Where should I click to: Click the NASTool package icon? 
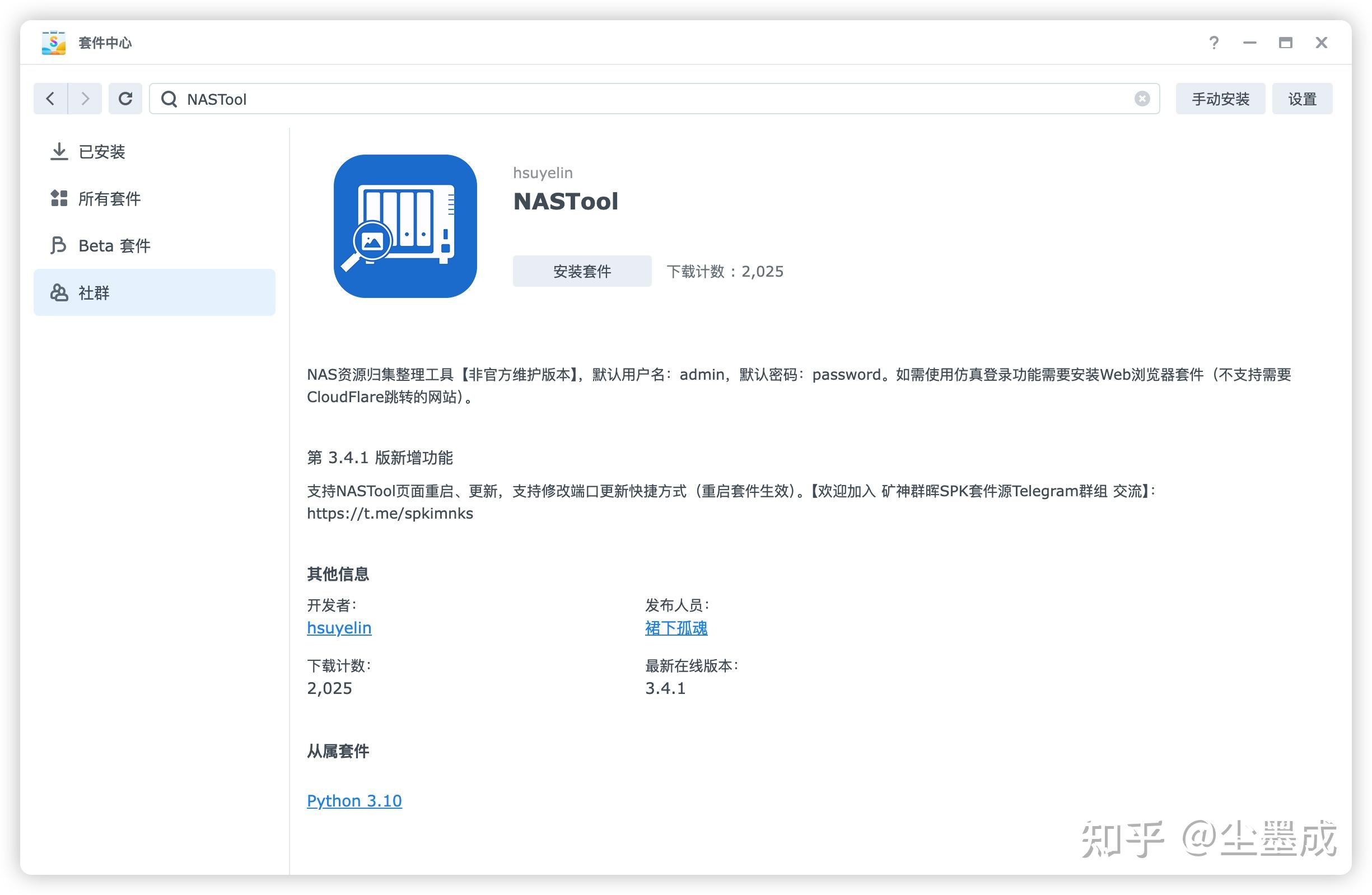(x=405, y=226)
